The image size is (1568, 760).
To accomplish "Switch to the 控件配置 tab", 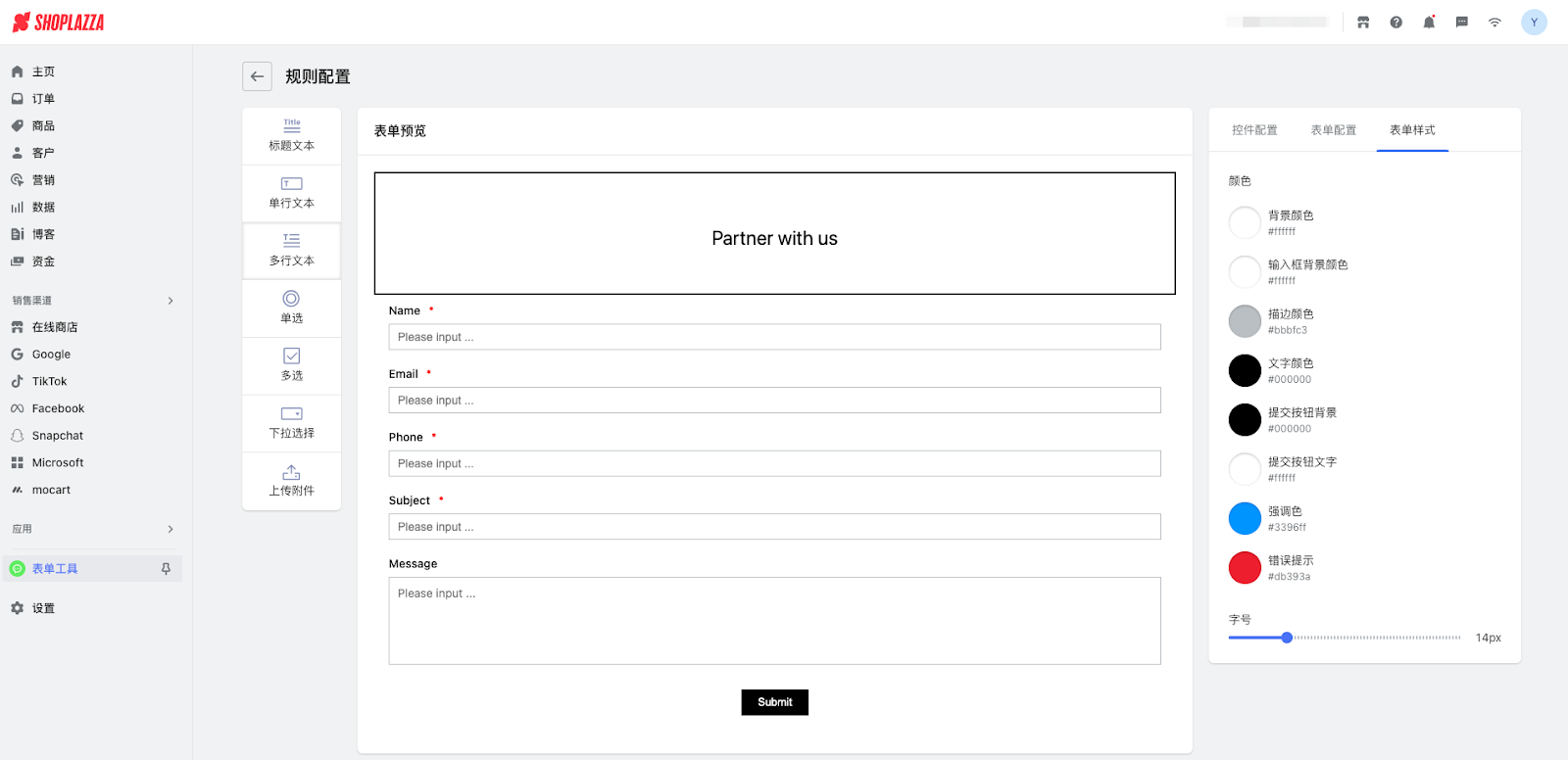I will (1254, 130).
